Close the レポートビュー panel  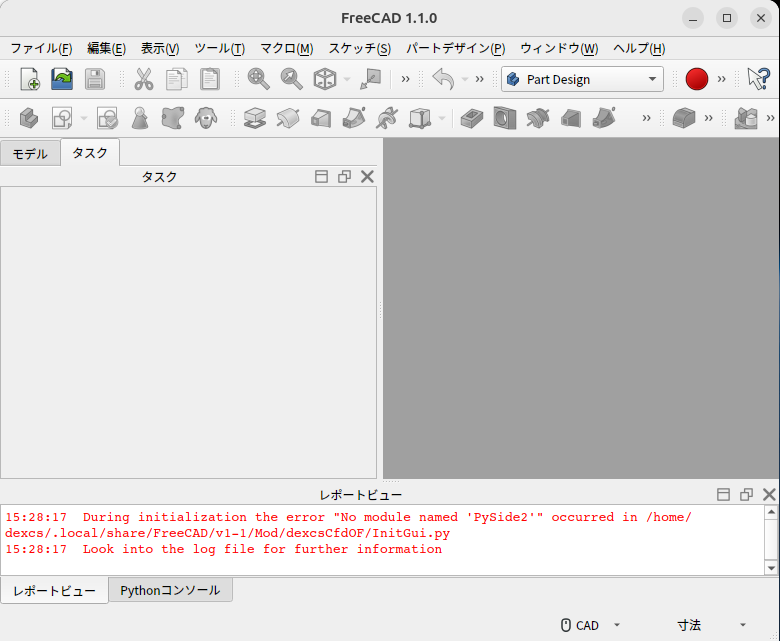point(769,494)
